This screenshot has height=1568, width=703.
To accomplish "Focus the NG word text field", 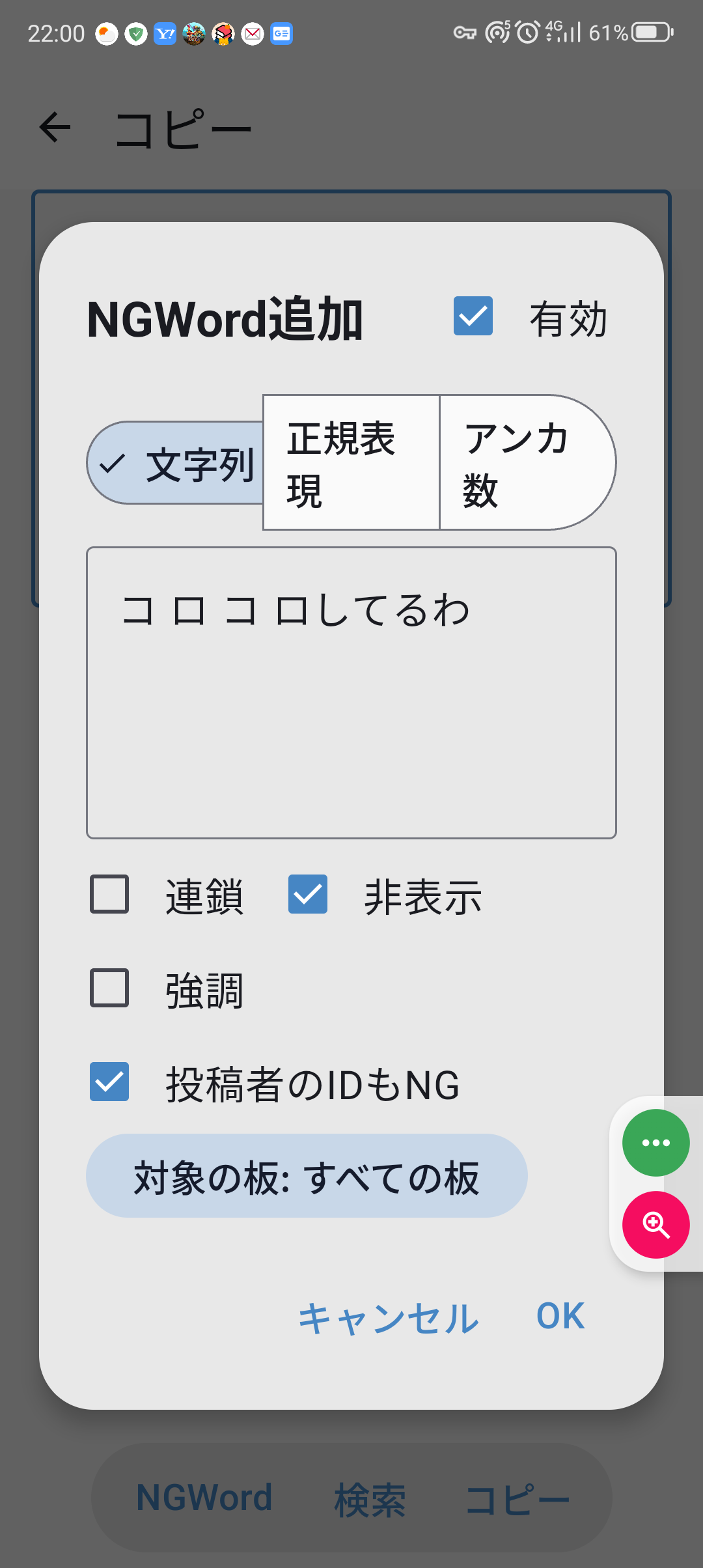I will click(351, 693).
